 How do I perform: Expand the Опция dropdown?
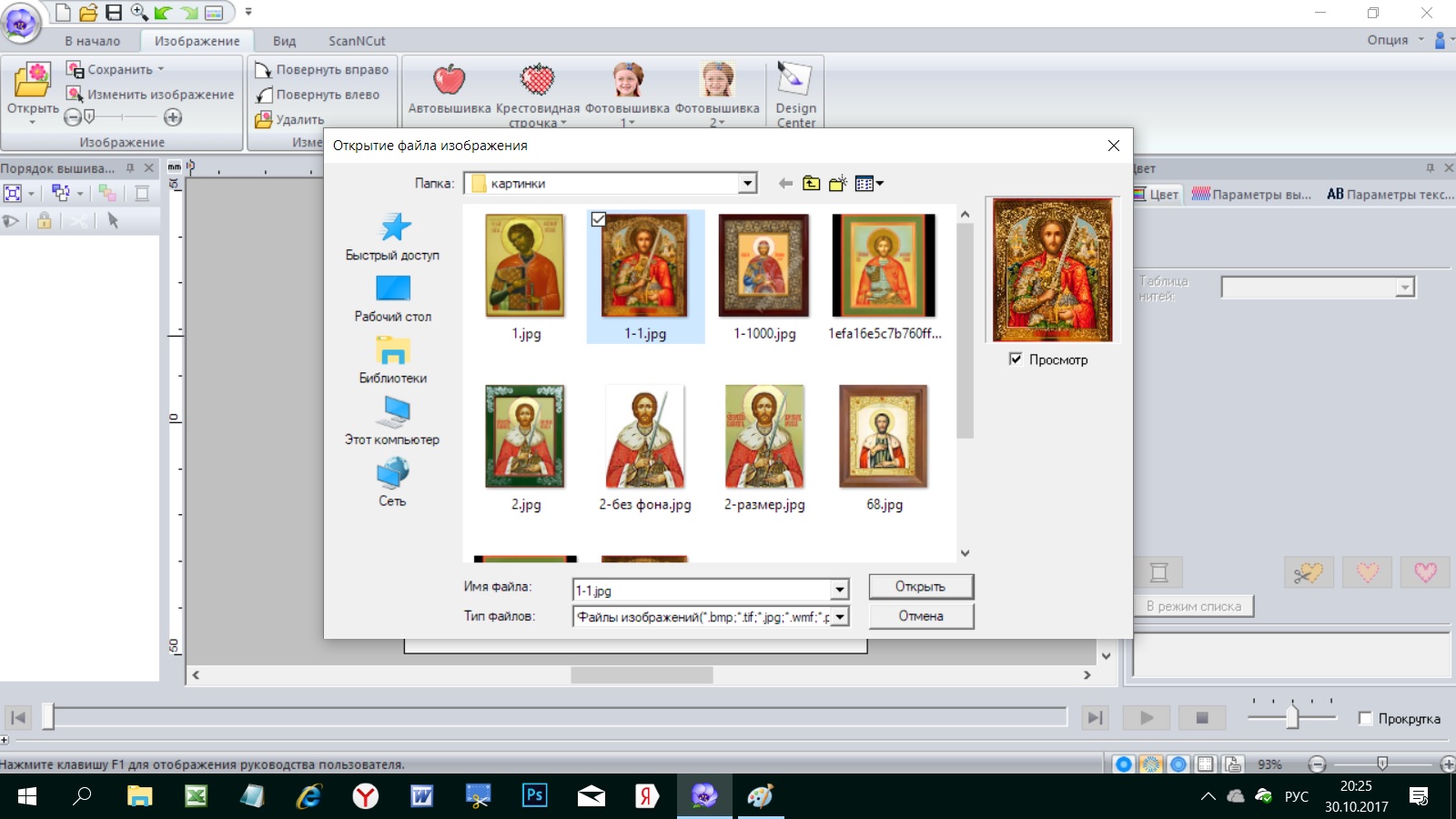(1421, 39)
